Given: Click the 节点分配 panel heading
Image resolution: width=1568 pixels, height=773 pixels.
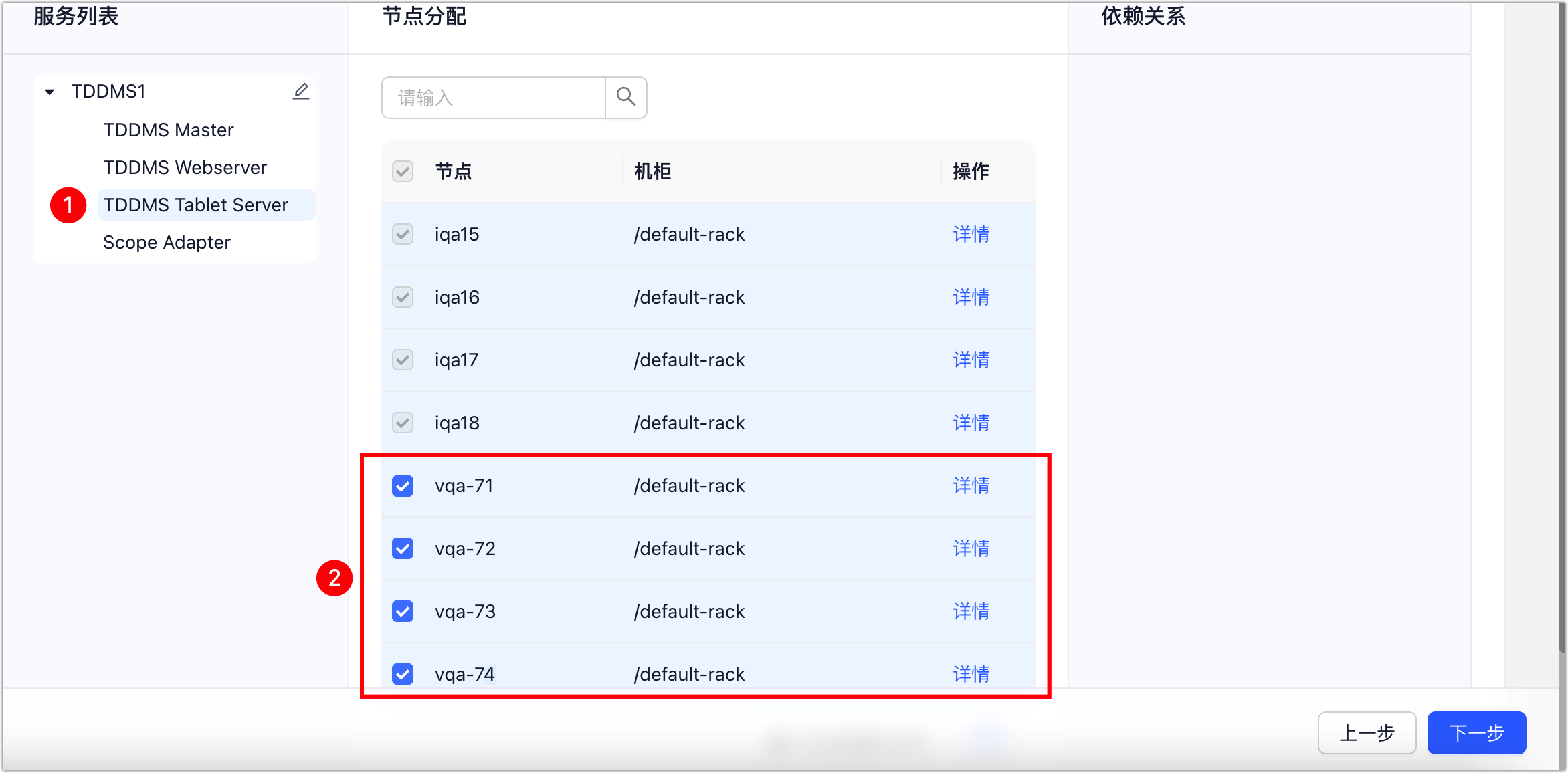Looking at the screenshot, I should (x=424, y=16).
